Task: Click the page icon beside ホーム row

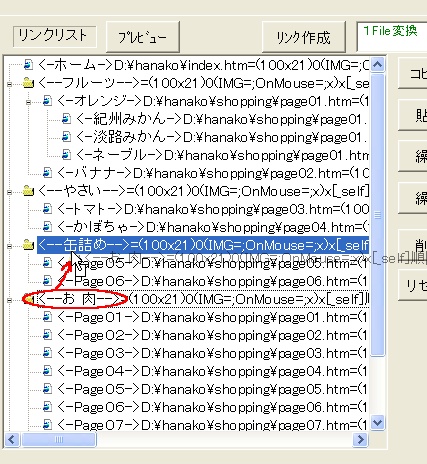Action: 28,65
